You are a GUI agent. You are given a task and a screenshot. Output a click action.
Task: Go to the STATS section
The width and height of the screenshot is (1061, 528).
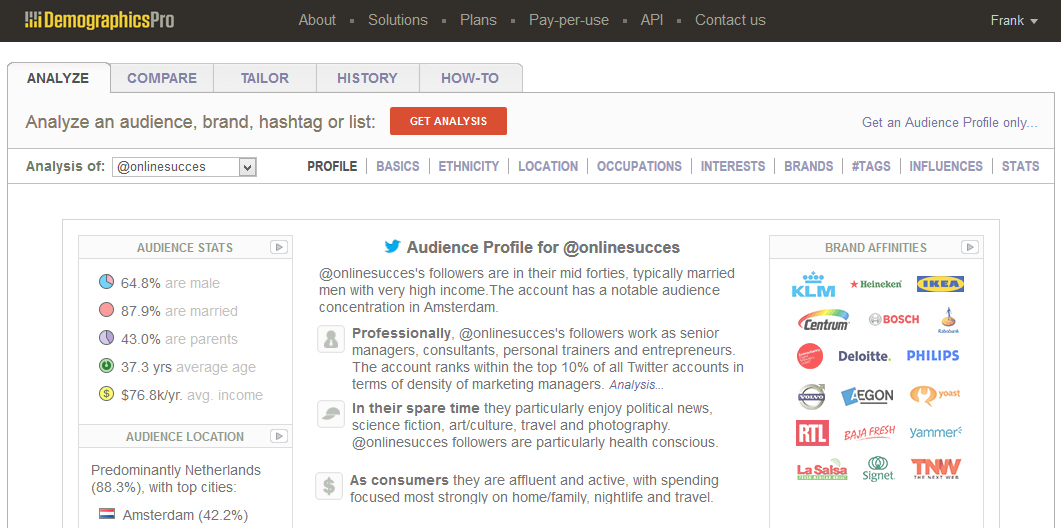click(1020, 166)
